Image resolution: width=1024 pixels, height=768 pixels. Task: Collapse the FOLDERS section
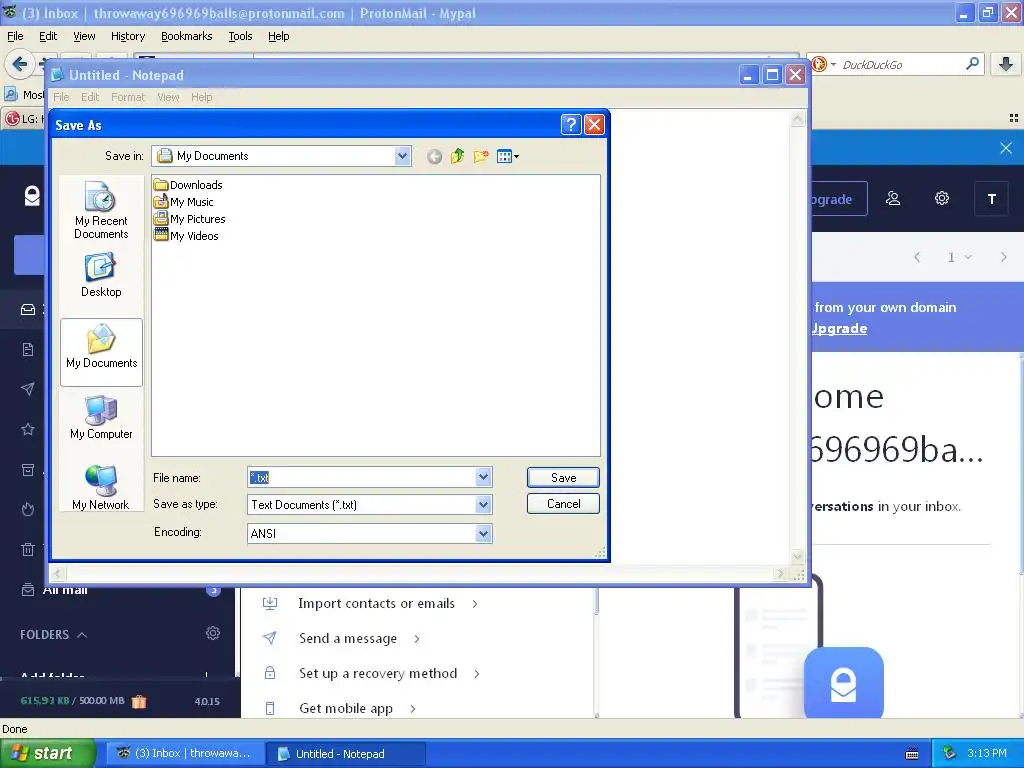pos(54,635)
